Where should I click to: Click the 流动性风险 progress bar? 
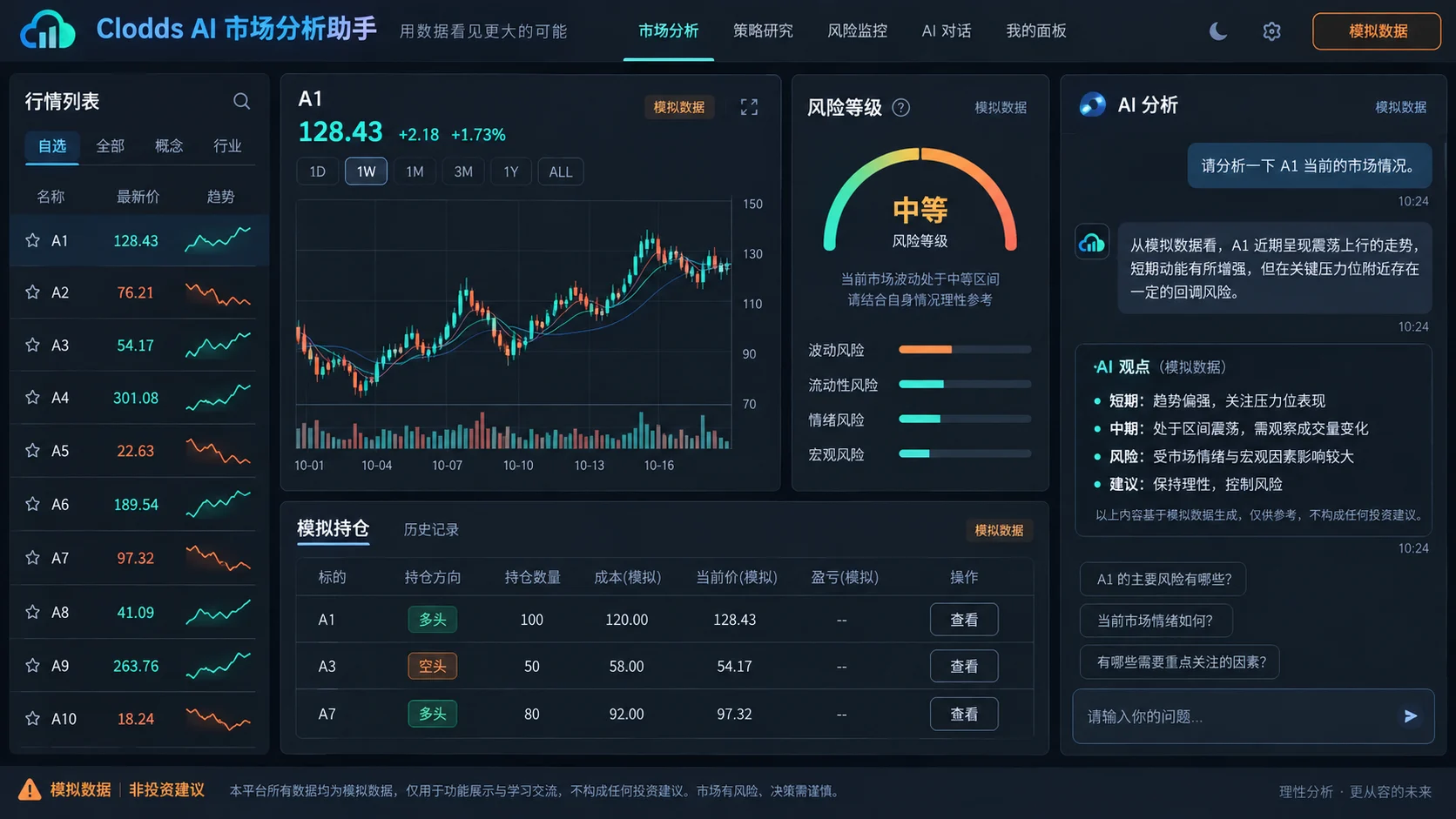[965, 384]
